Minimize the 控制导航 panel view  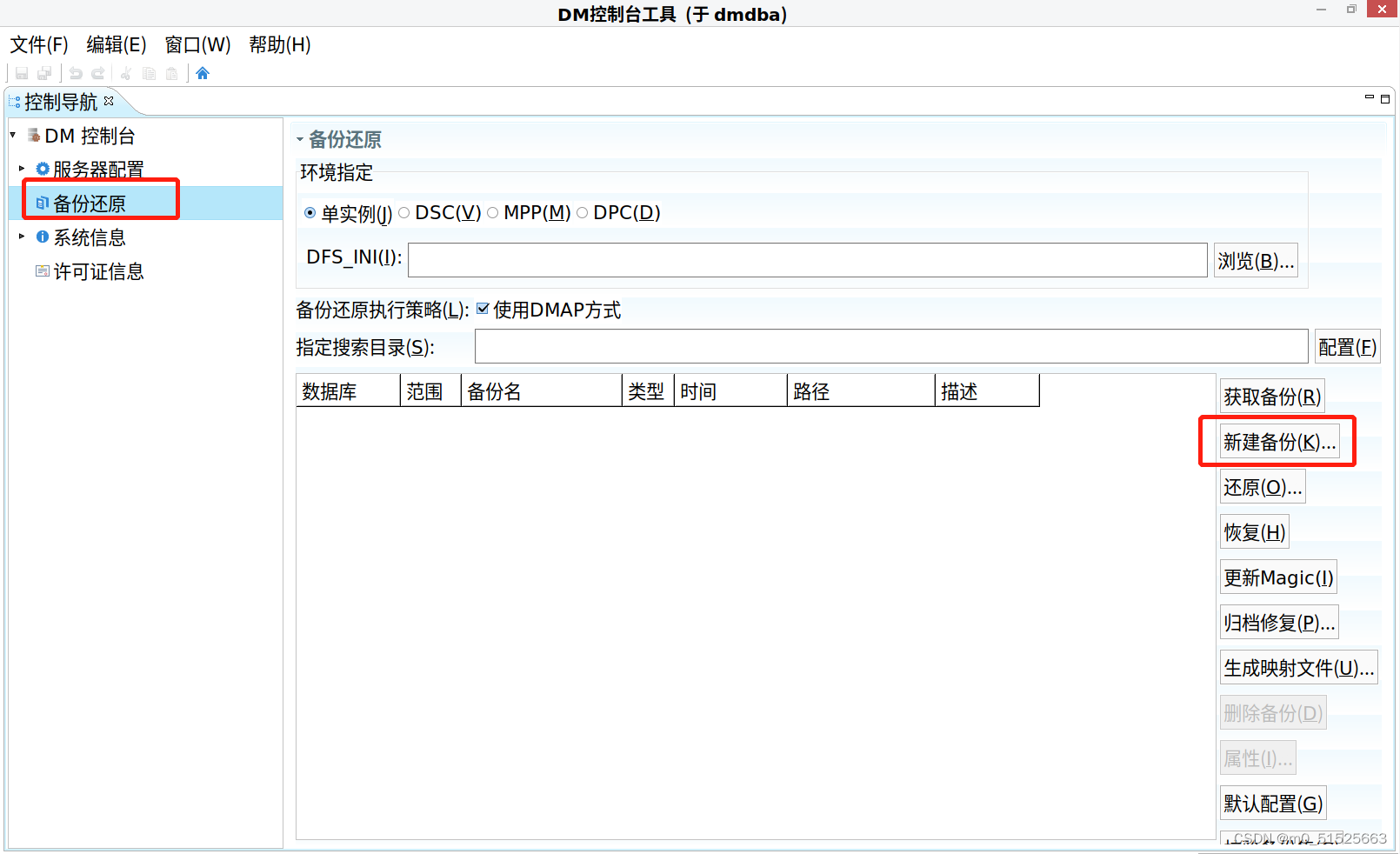(x=1370, y=98)
